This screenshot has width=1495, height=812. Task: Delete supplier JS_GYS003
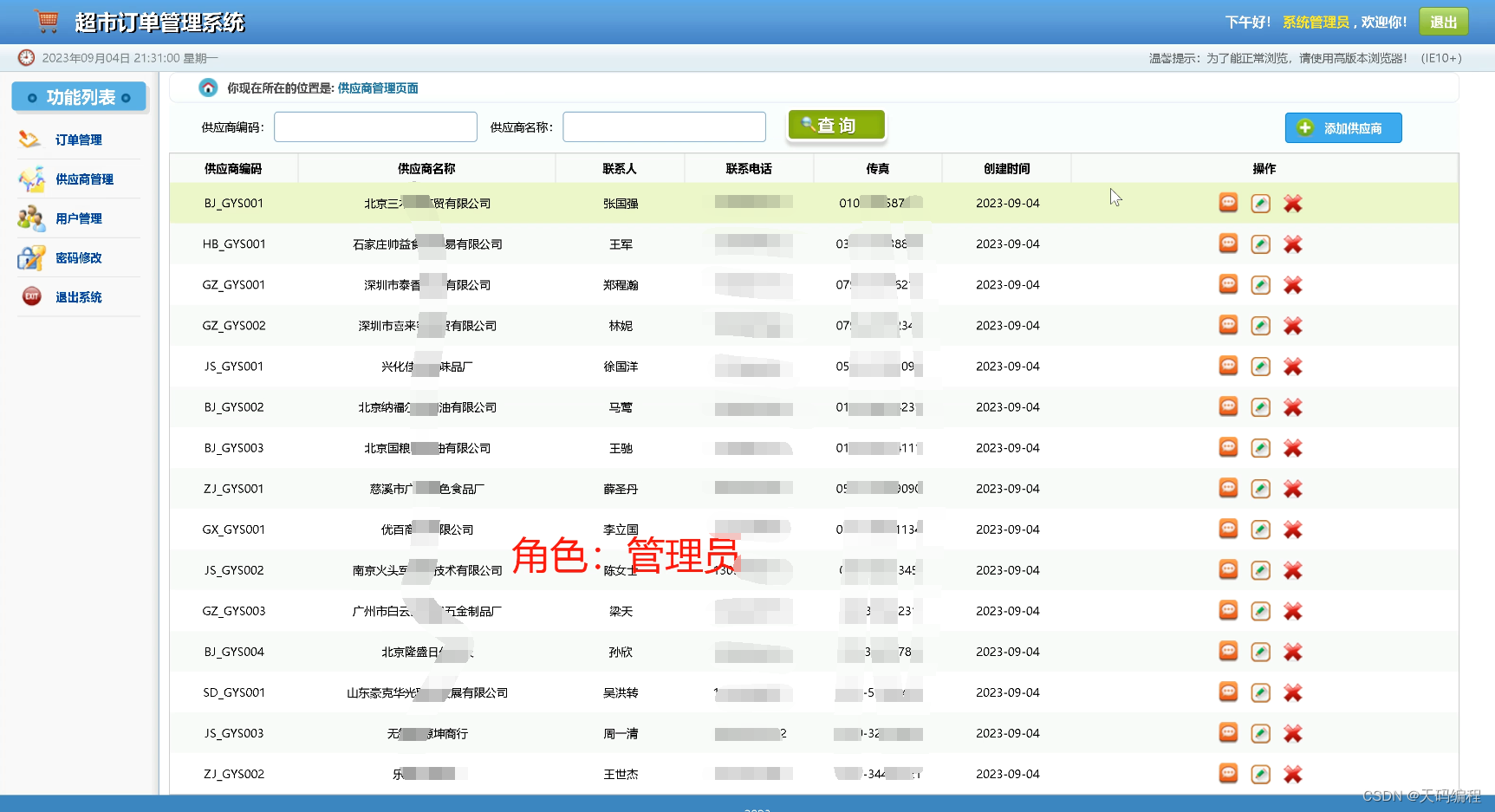(1293, 733)
